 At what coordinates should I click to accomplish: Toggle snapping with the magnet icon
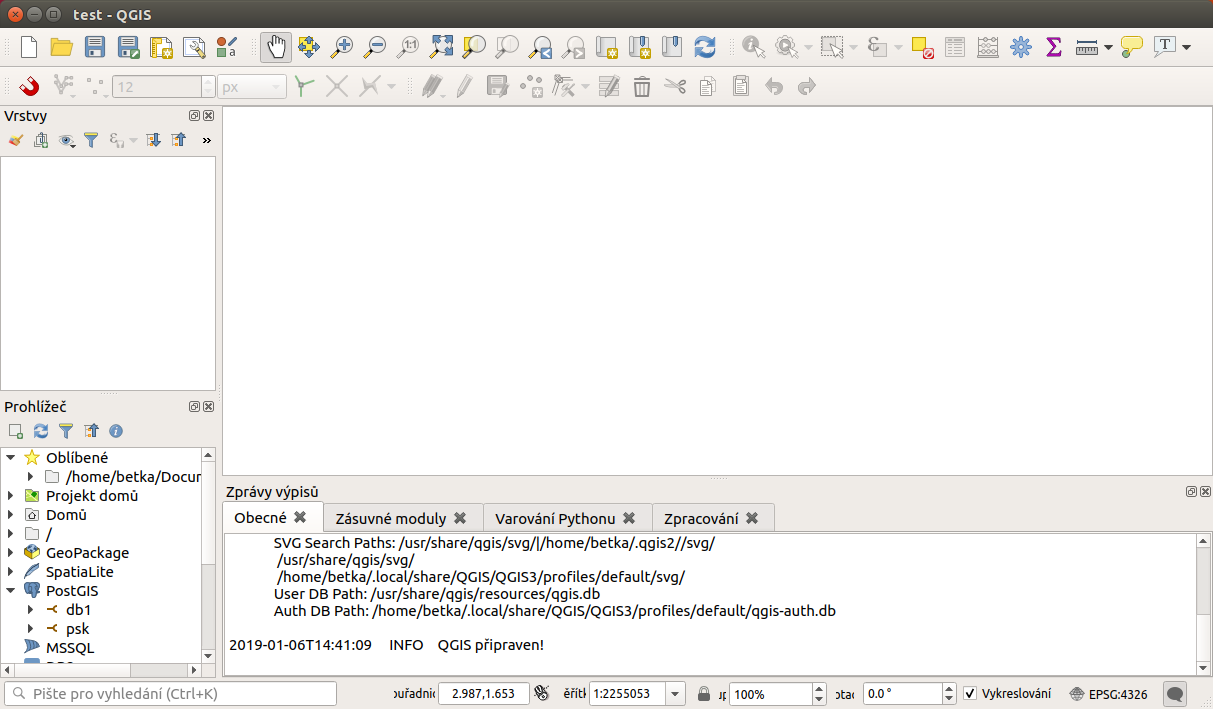(x=29, y=87)
